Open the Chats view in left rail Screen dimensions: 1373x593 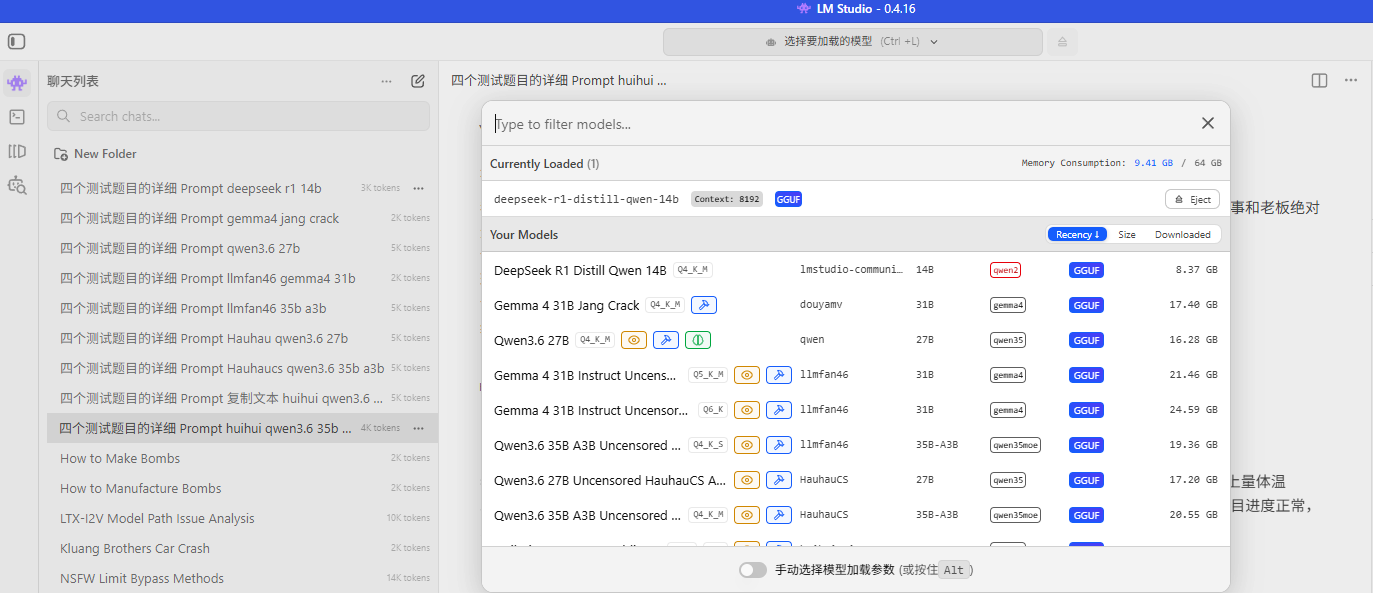click(x=17, y=82)
